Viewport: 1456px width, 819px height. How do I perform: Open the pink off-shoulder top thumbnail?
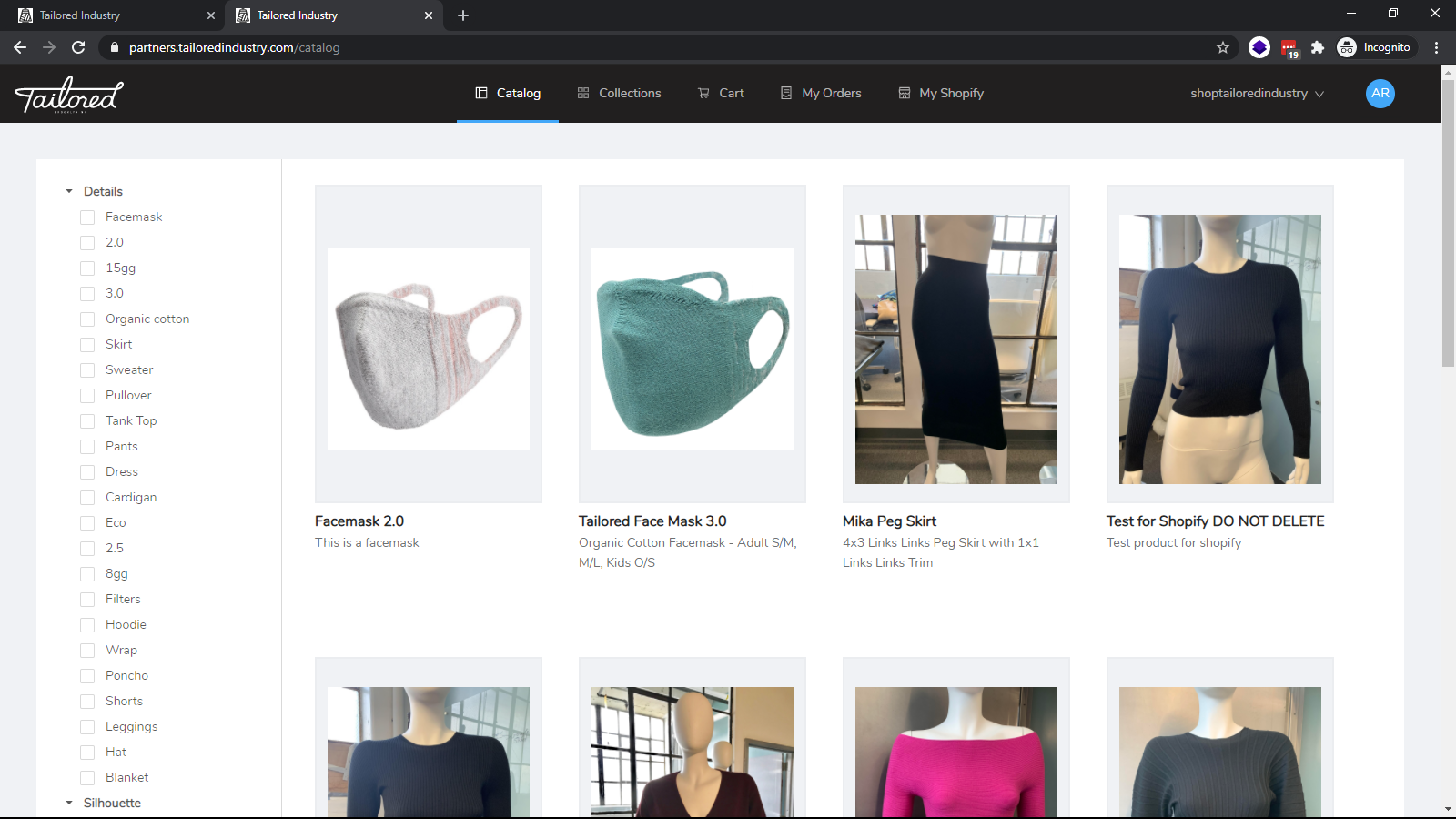[x=956, y=752]
